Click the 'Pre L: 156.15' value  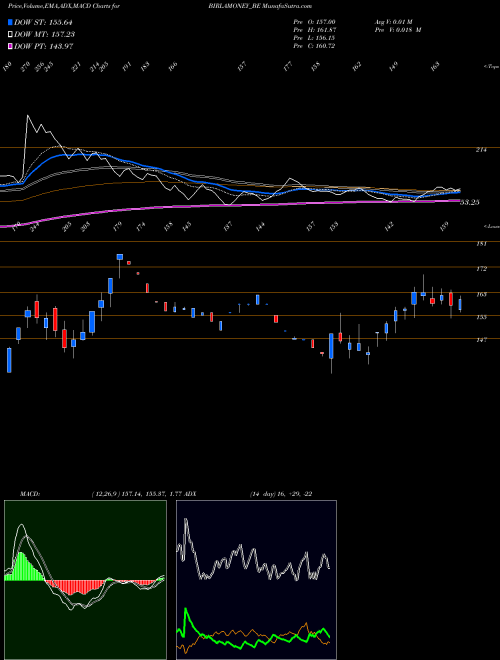(x=314, y=38)
